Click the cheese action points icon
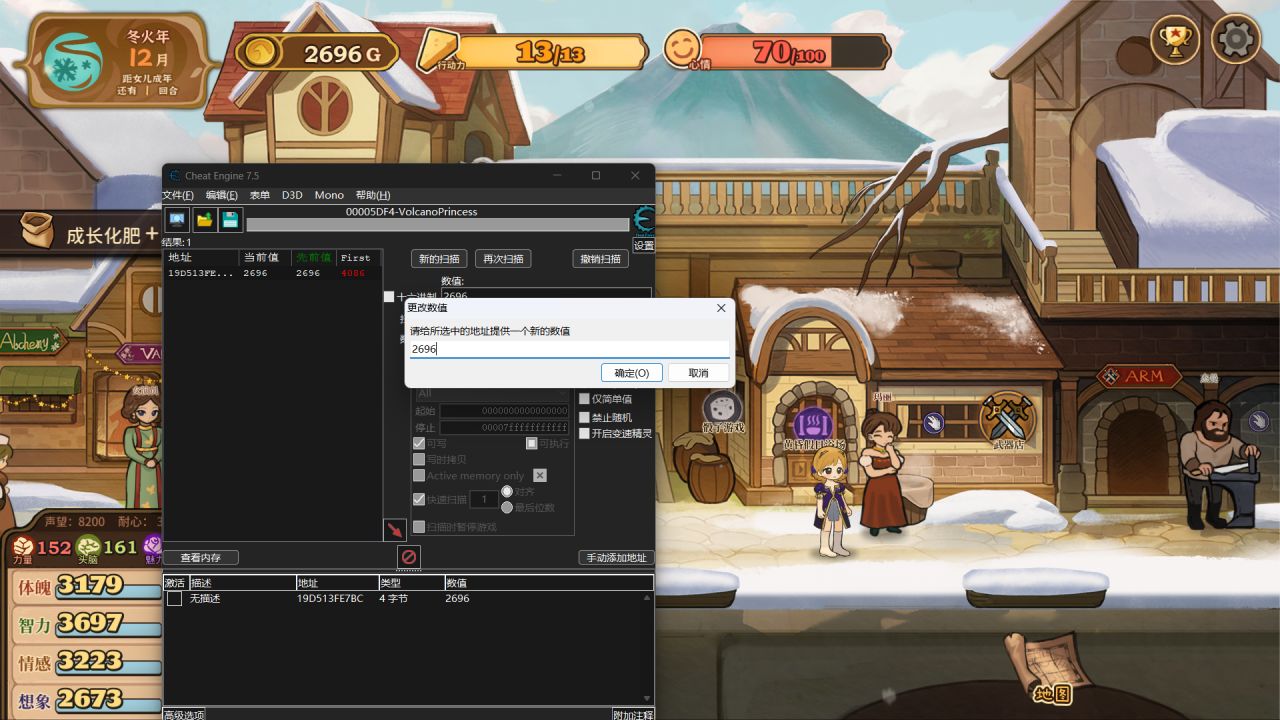 coord(437,48)
